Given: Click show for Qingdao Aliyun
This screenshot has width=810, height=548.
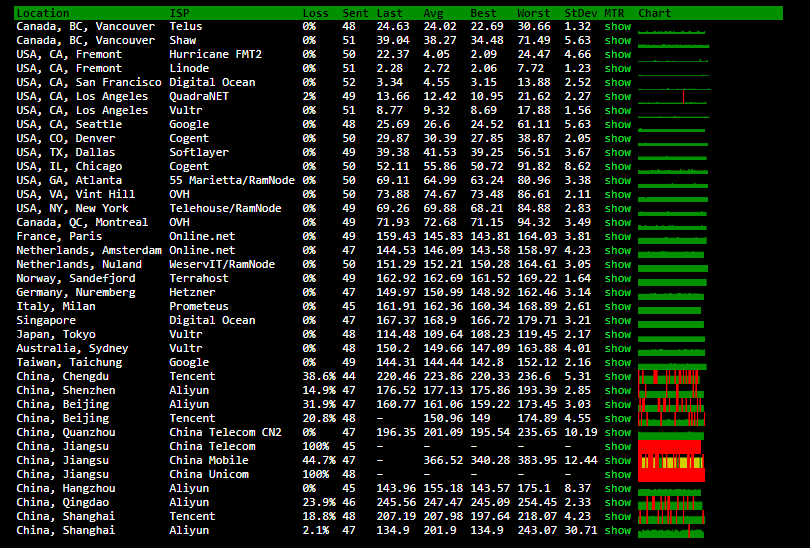Looking at the screenshot, I should [x=618, y=502].
